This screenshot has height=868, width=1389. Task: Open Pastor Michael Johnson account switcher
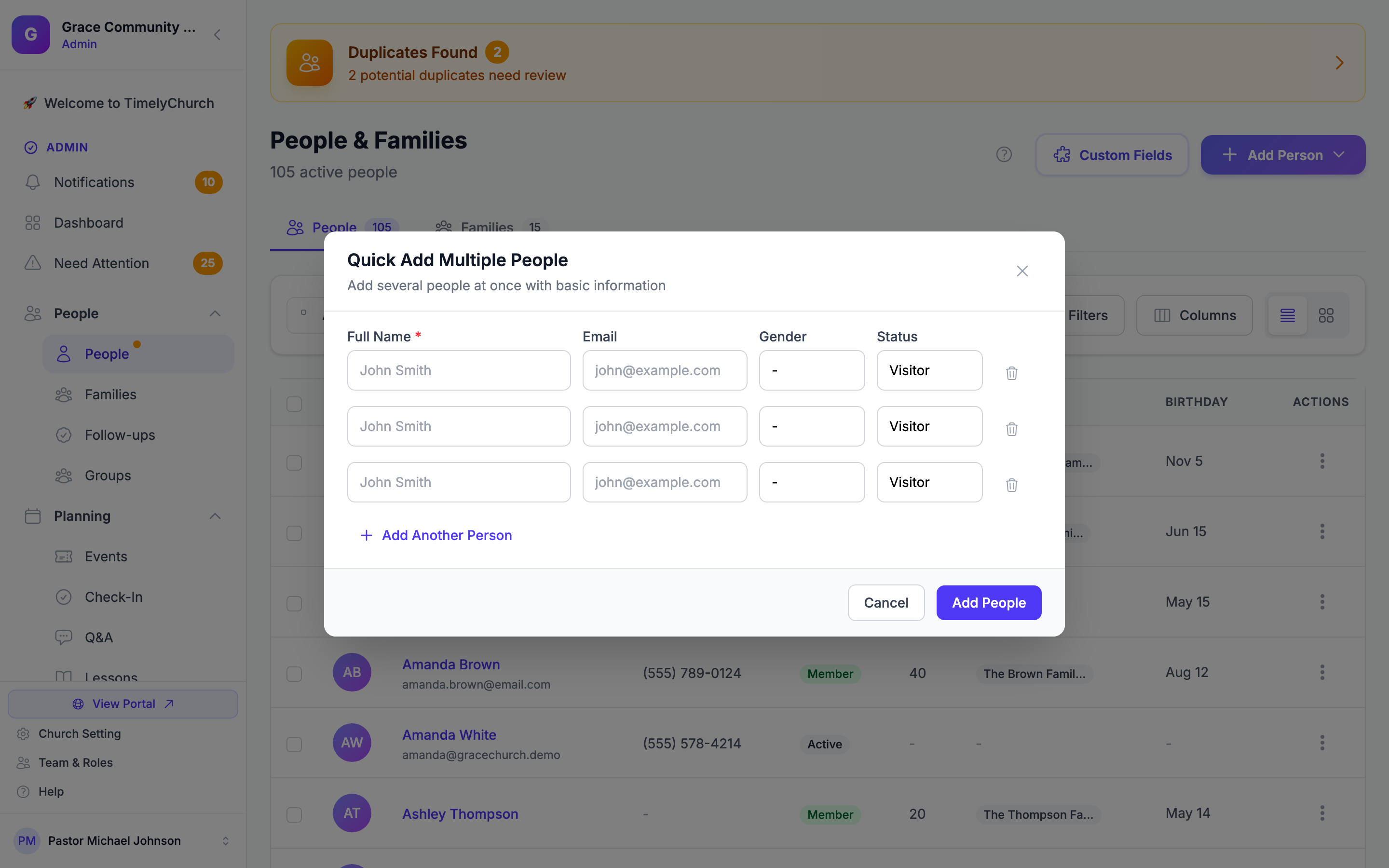123,841
